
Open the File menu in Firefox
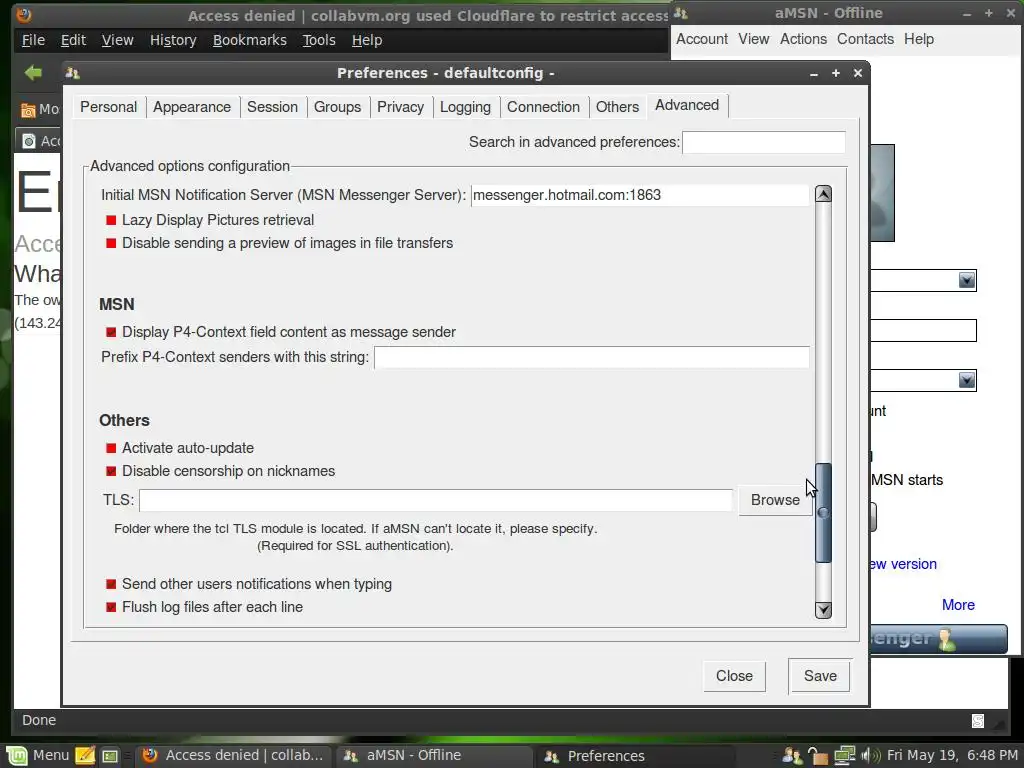[33, 40]
